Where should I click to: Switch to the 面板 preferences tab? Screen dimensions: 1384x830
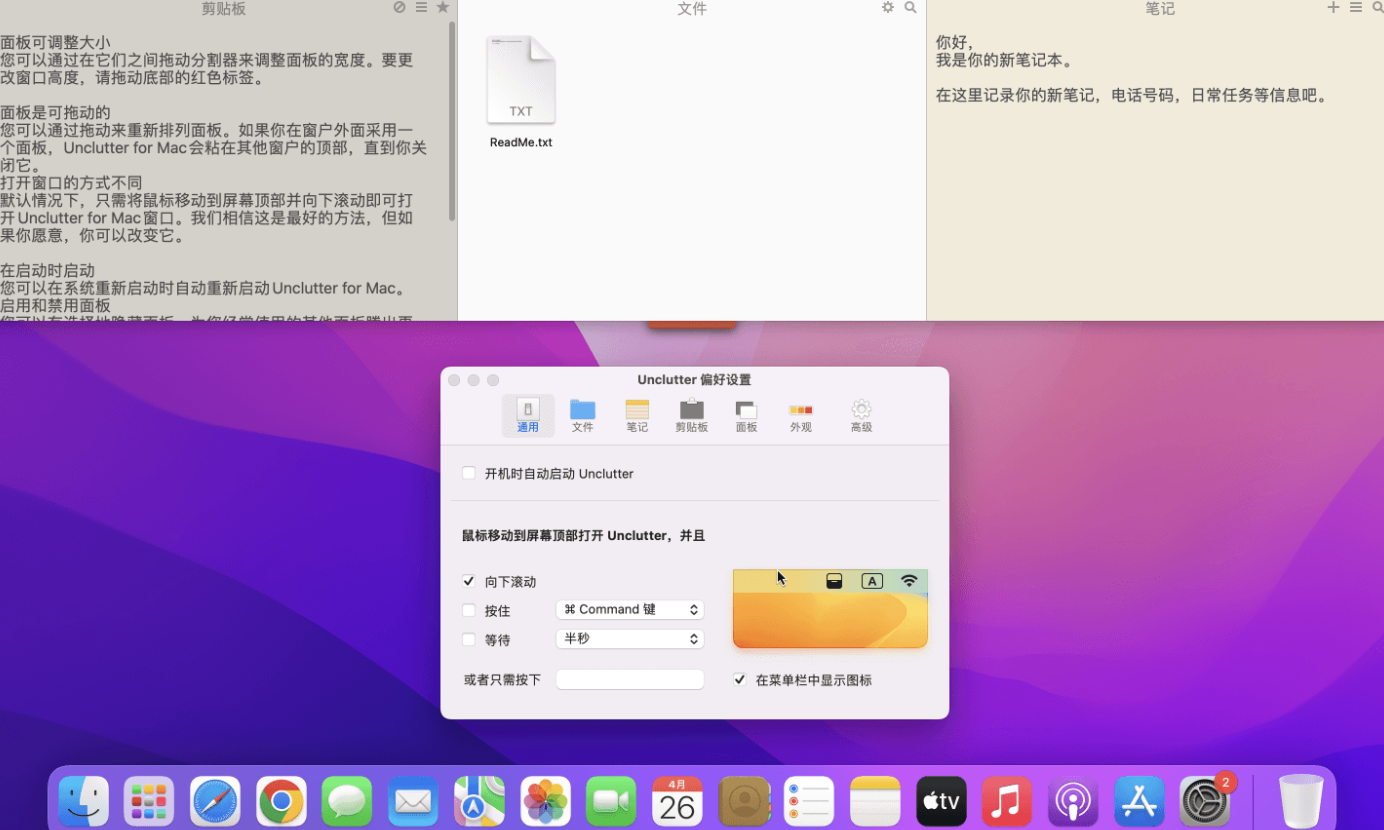coord(746,416)
